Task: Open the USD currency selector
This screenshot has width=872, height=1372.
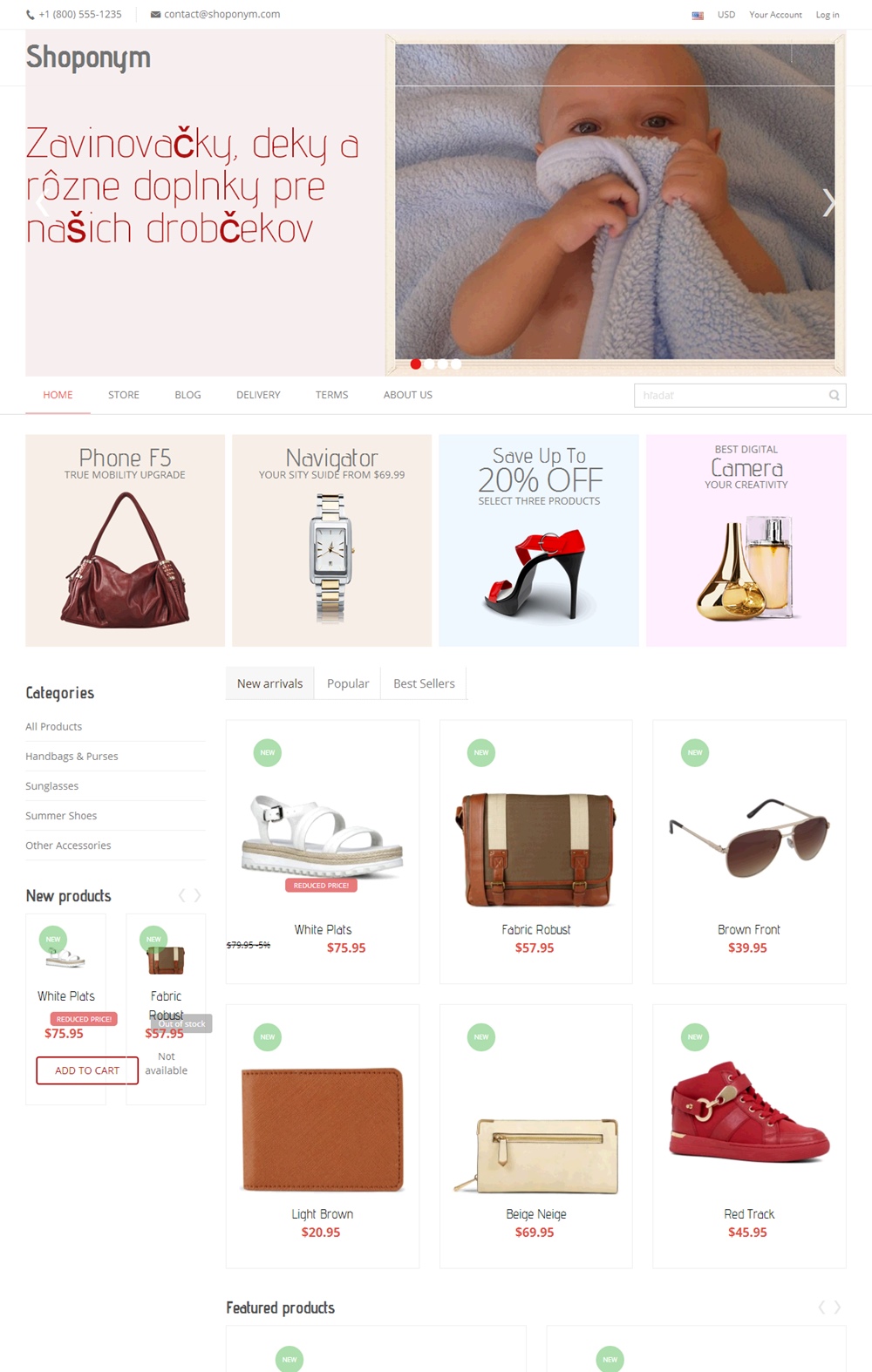Action: (x=726, y=15)
